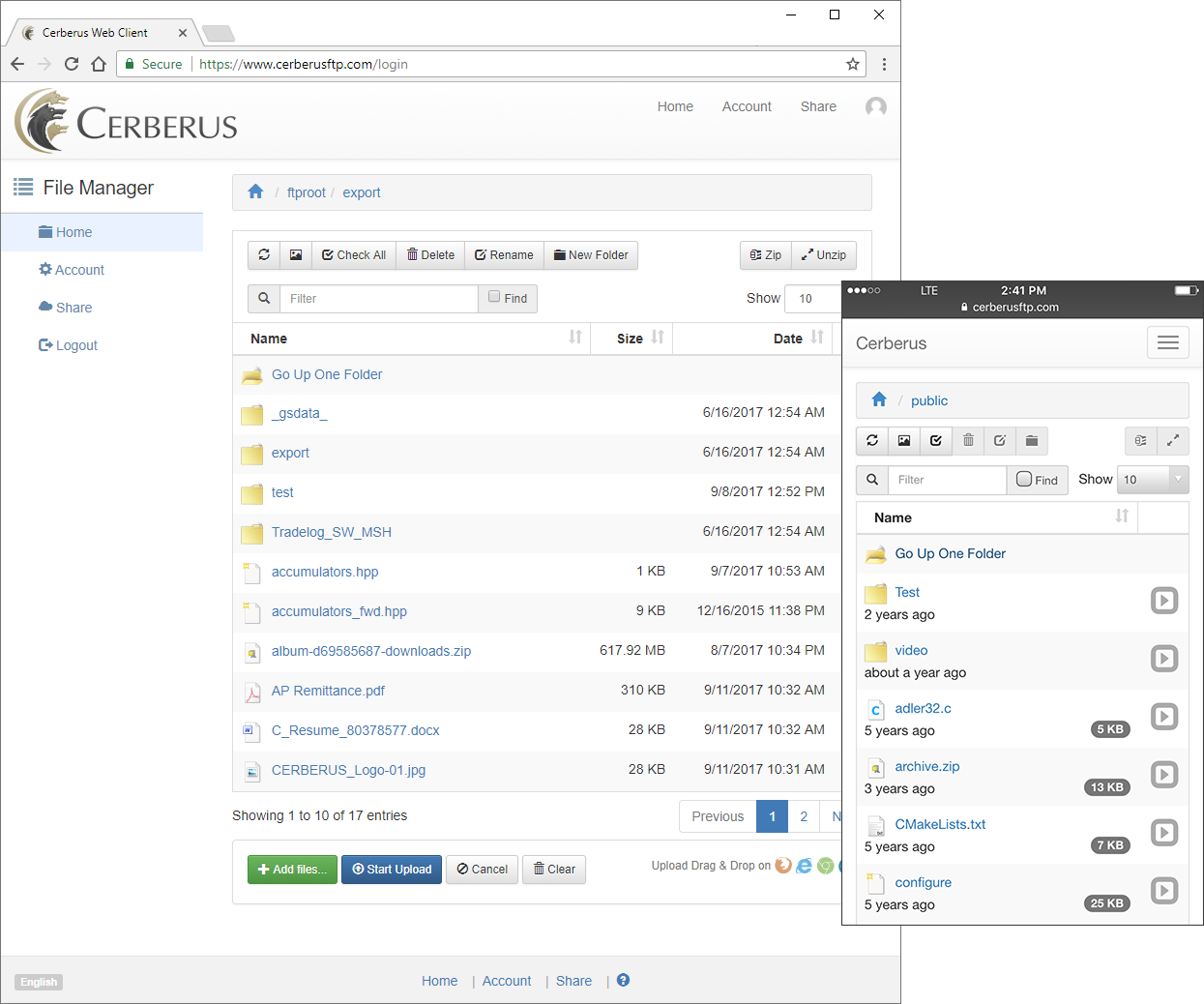Sort desktop file list by Size
Screen dimensions: 1204x1004
pyautogui.click(x=631, y=339)
